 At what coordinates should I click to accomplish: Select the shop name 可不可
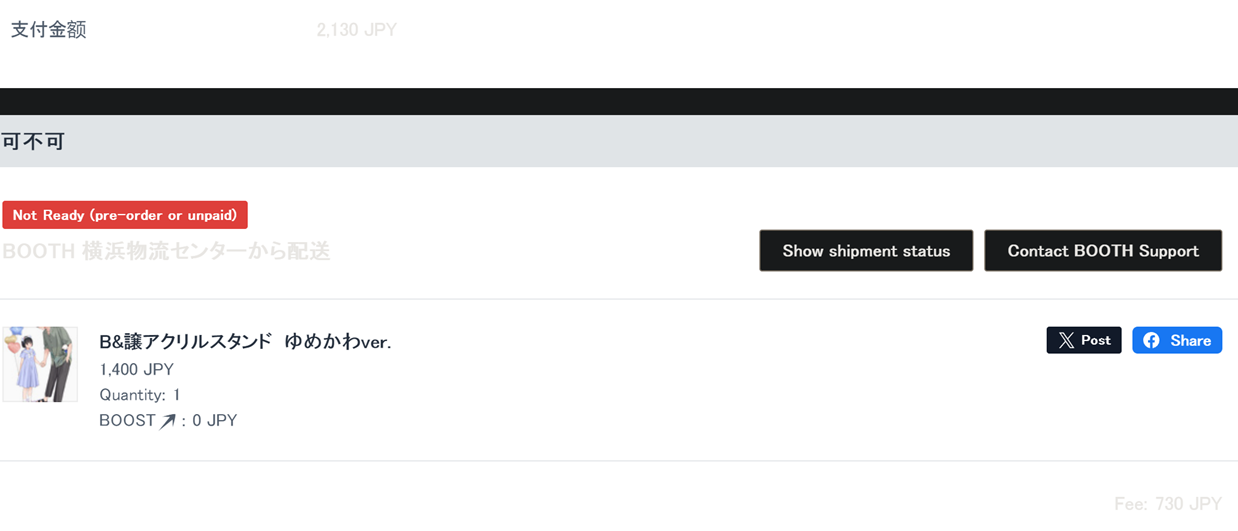click(x=34, y=141)
